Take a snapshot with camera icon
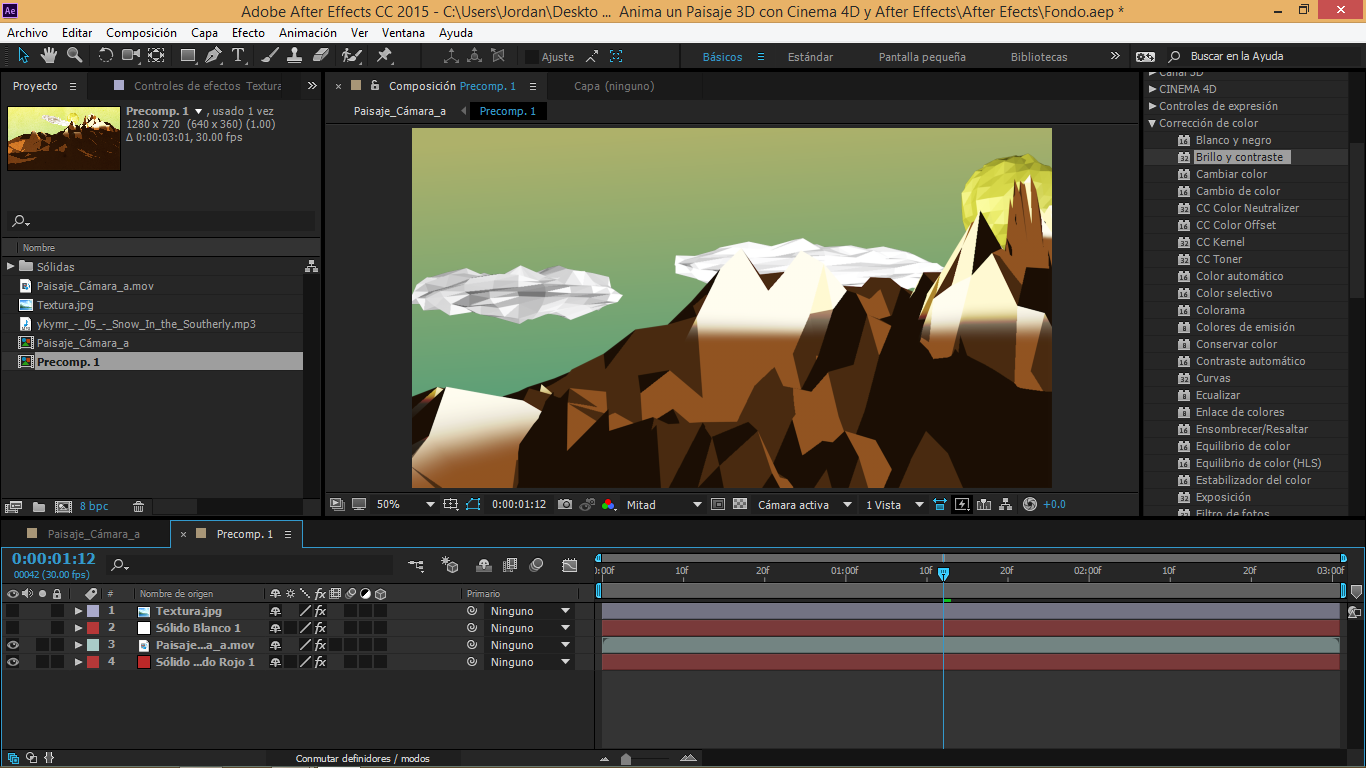1366x768 pixels. point(565,505)
